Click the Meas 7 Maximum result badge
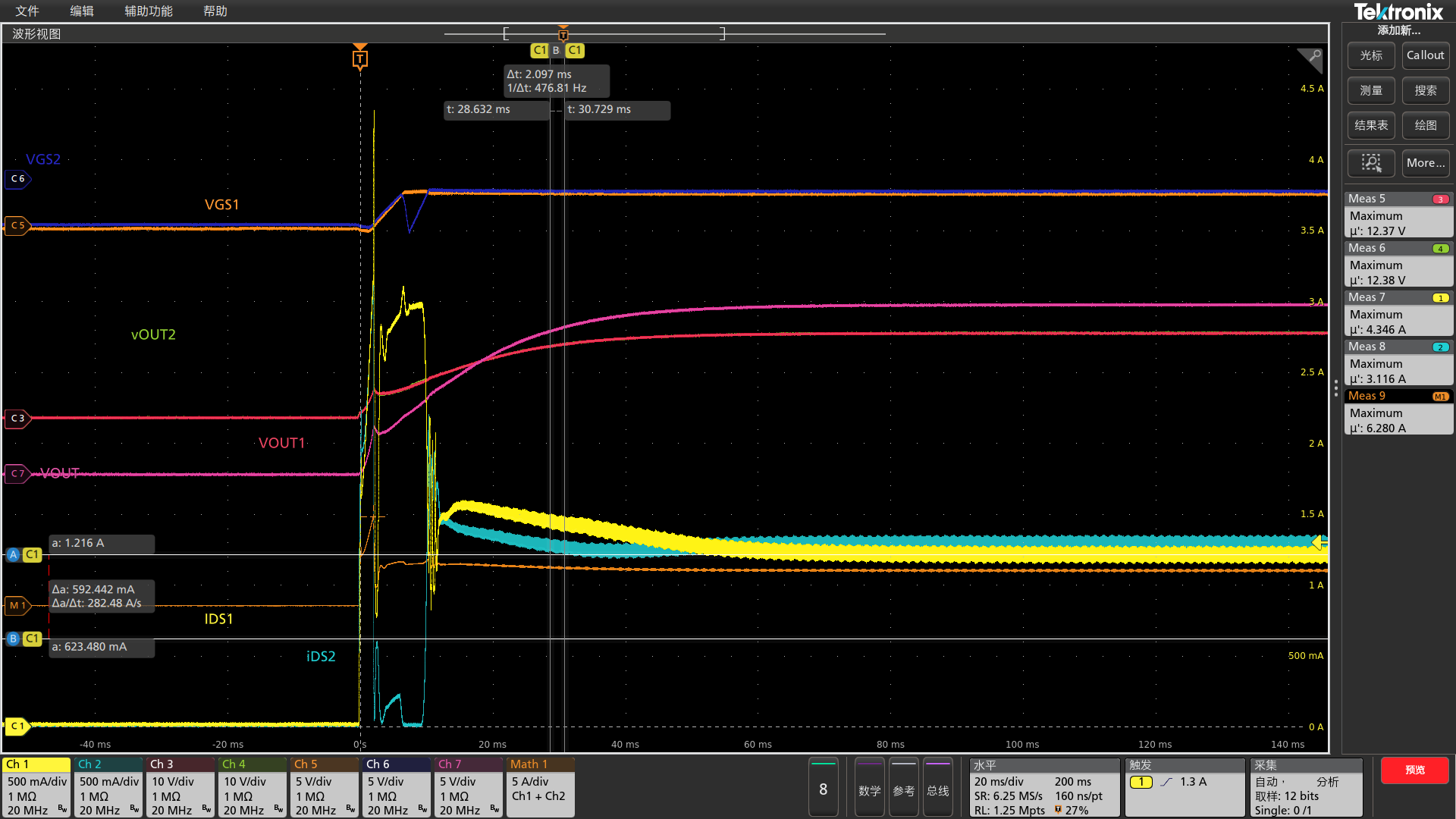Image resolution: width=1456 pixels, height=819 pixels. click(x=1398, y=313)
